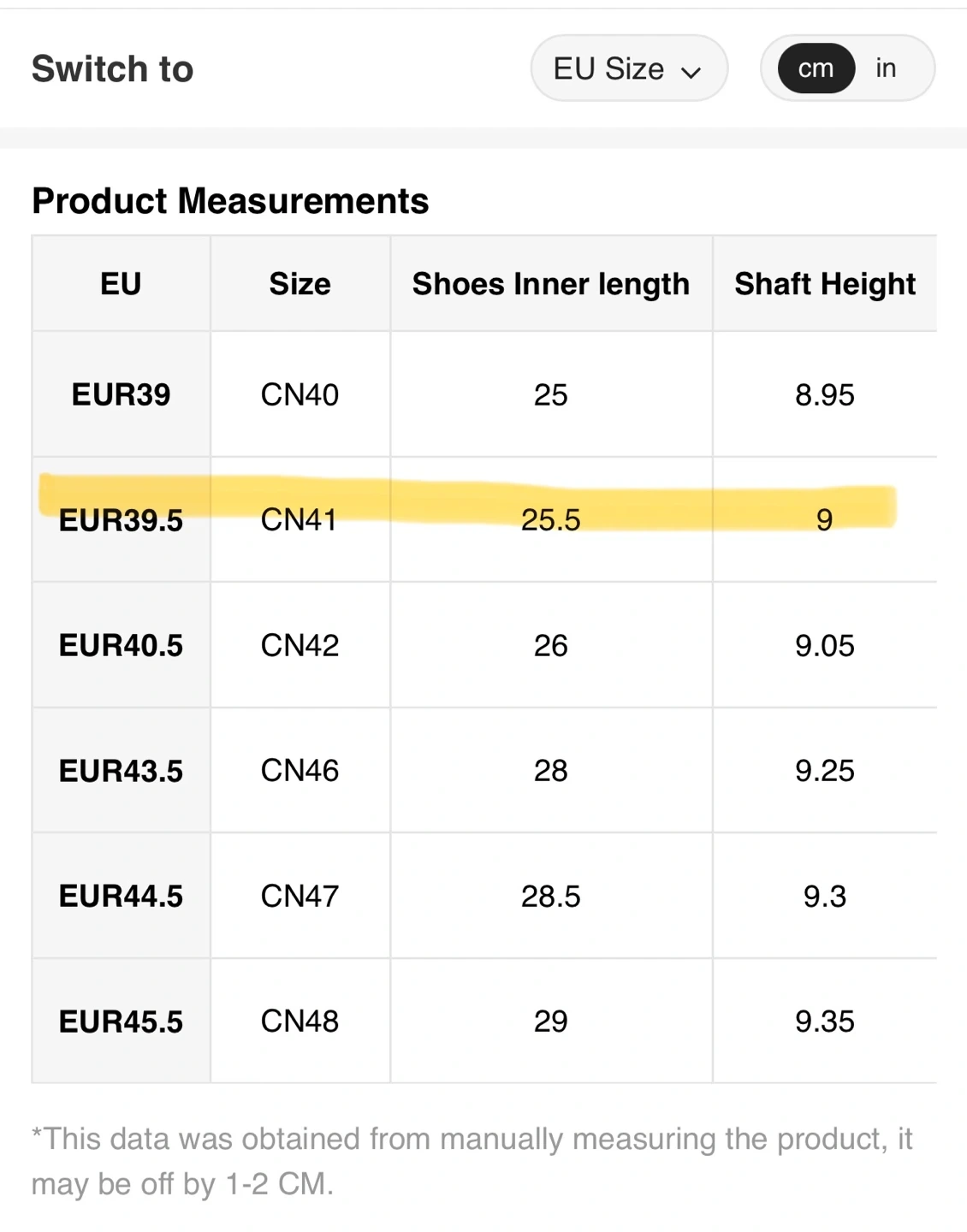Viewport: 967px width, 1232px height.
Task: Click the Shaft Height column header
Action: pos(824,284)
